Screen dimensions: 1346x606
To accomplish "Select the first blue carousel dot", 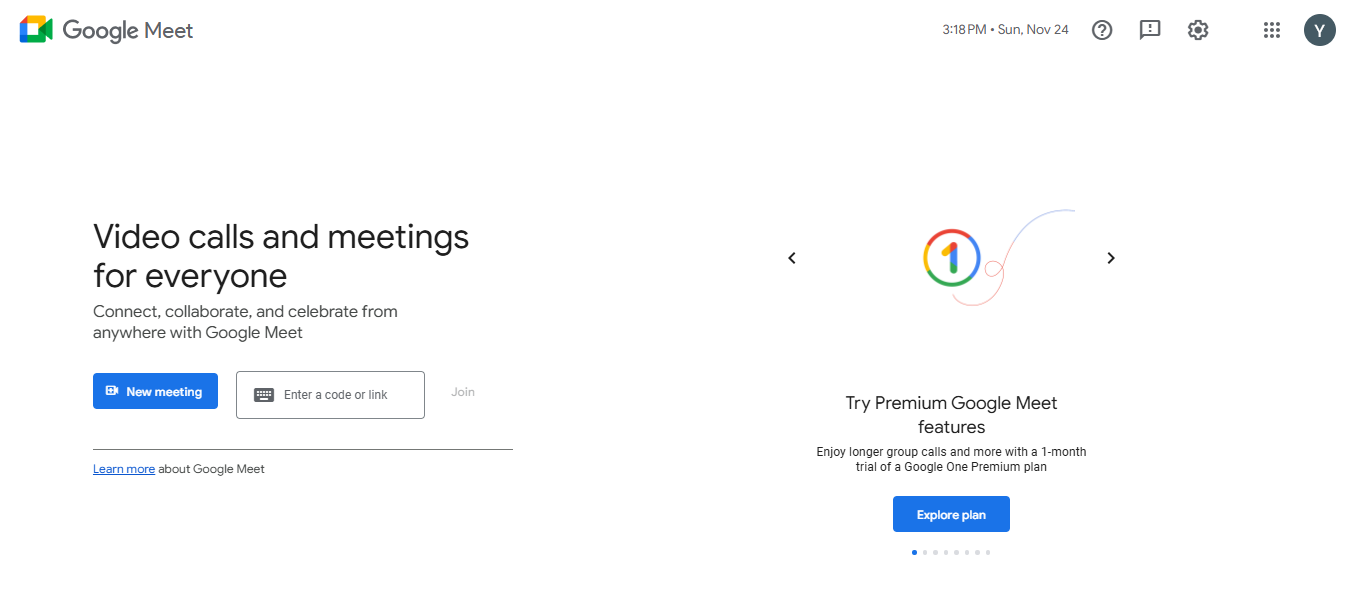I will [914, 552].
